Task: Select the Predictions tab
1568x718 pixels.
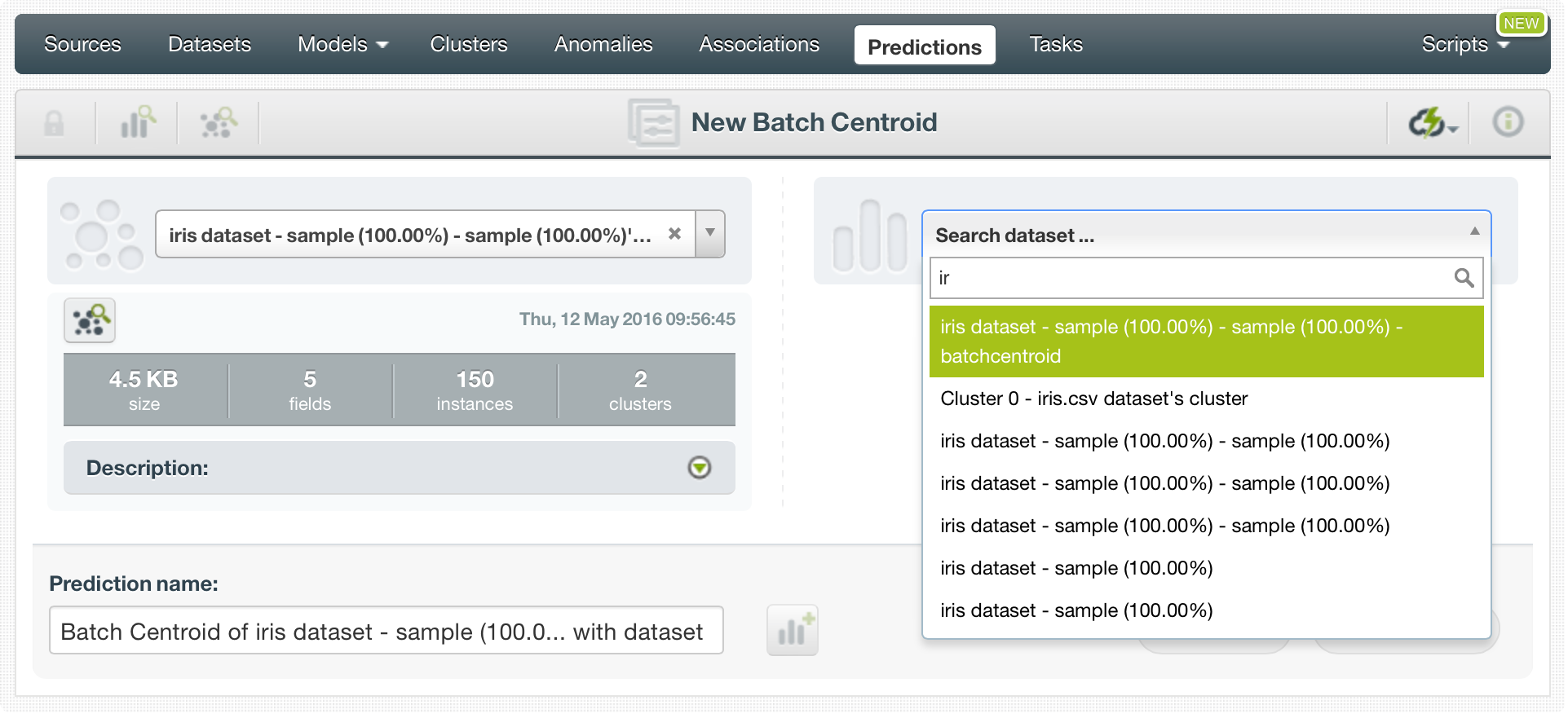Action: click(925, 46)
